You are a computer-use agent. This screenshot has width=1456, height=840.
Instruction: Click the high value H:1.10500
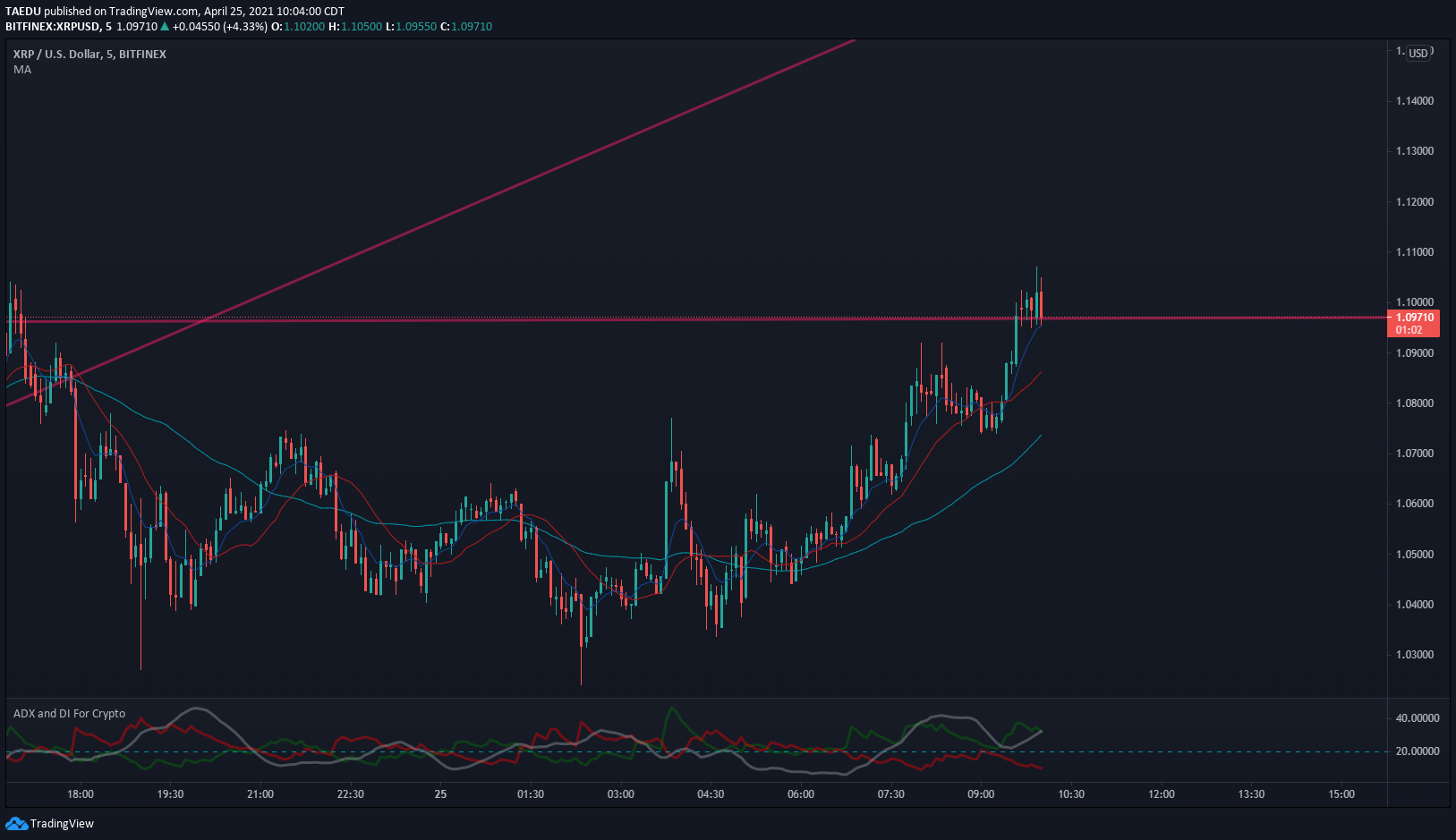[355, 27]
